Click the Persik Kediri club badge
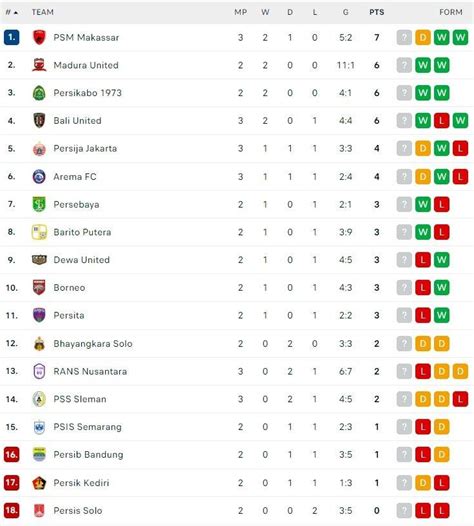This screenshot has height=526, width=474. click(x=39, y=483)
